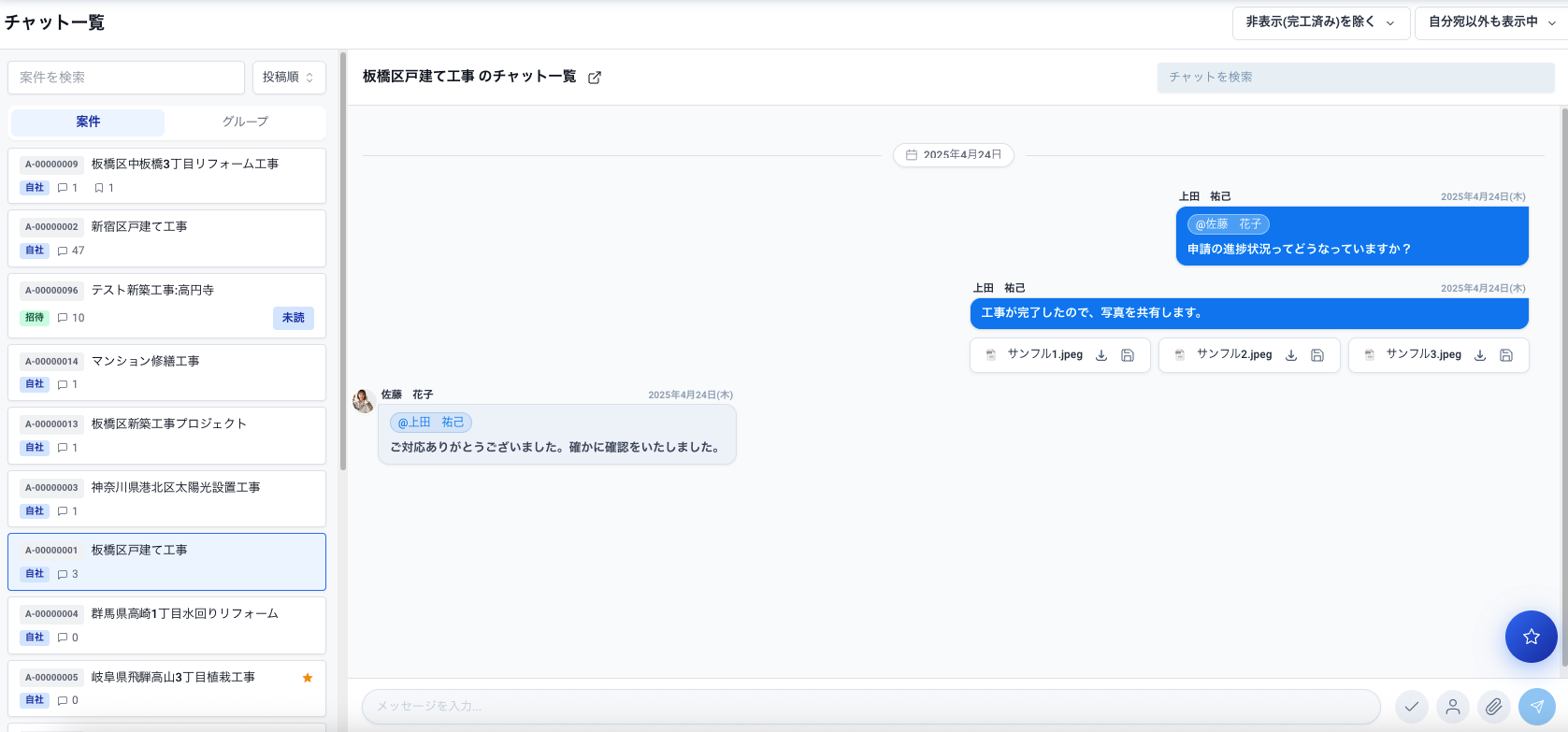1568x732 pixels.
Task: Click サンプル2.jpeg file icon
Action: pos(1180,355)
